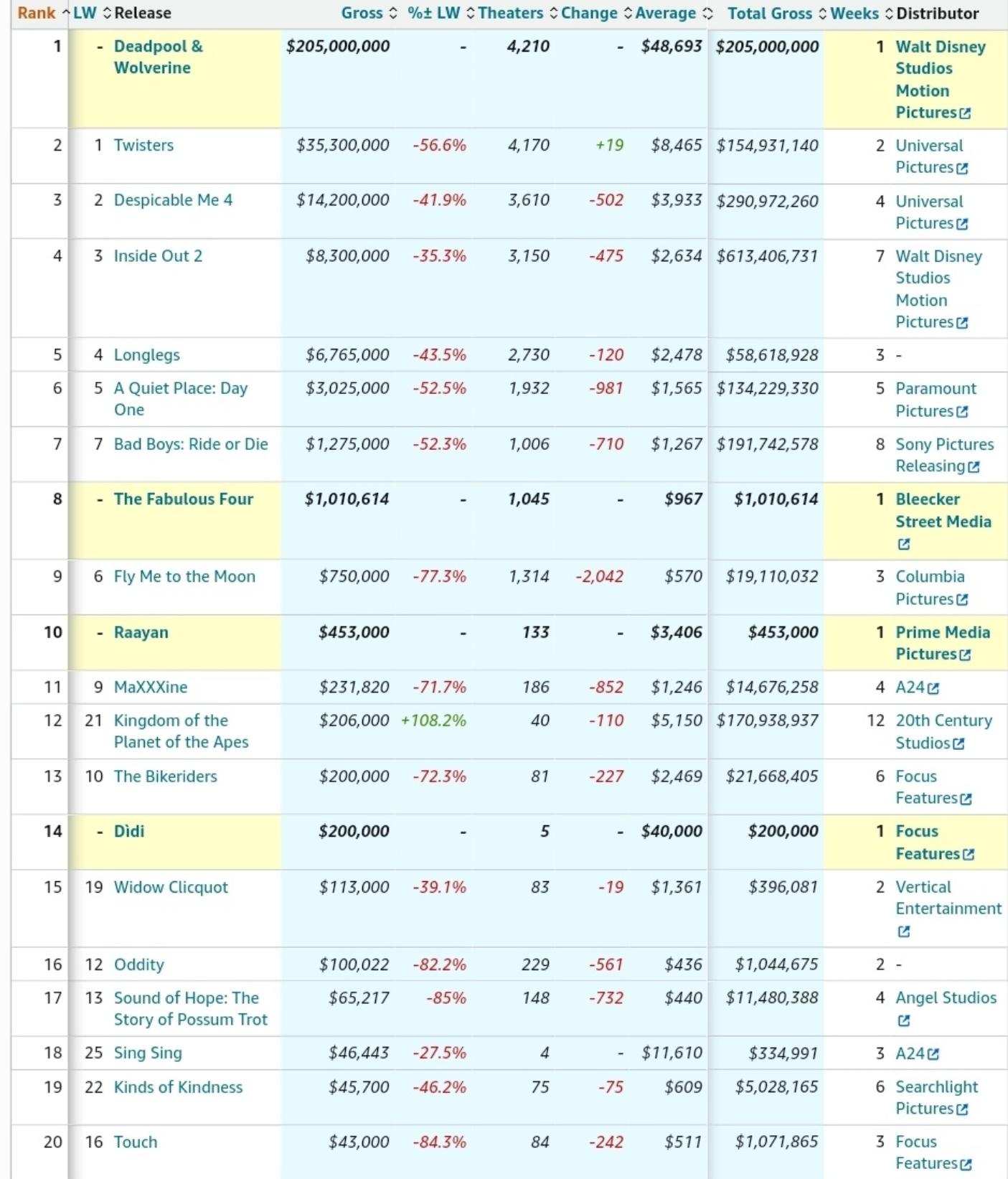Click external icon beside Sing Sing's A24
Viewport: 1008px width, 1179px height.
933,1055
